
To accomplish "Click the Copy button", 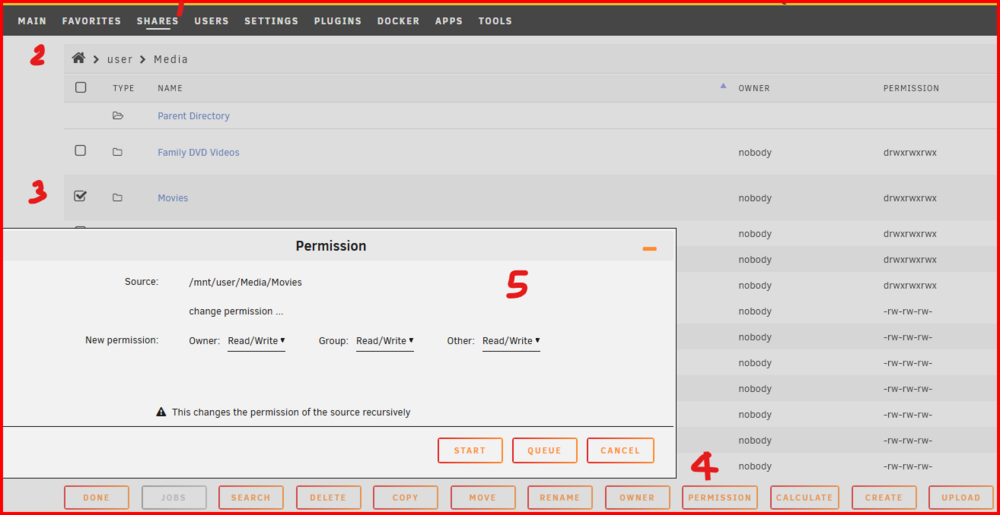I will coord(406,497).
